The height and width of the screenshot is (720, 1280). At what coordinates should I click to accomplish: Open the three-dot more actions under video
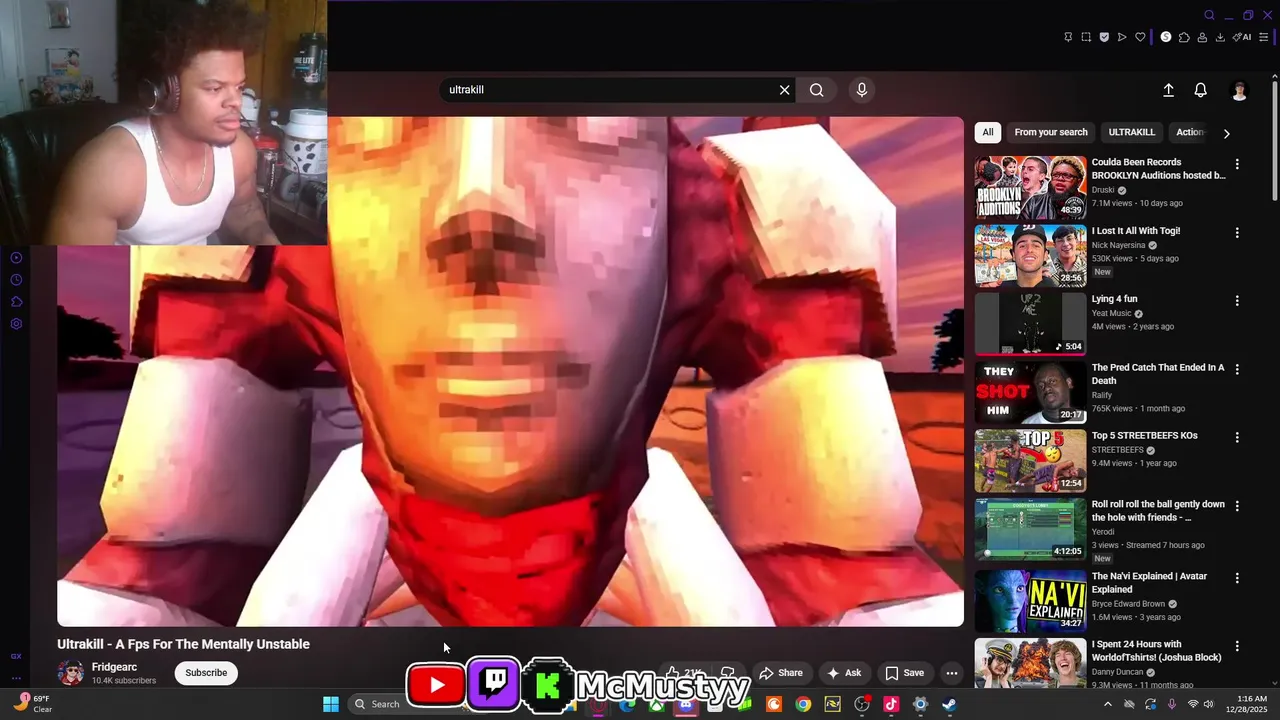[x=952, y=673]
